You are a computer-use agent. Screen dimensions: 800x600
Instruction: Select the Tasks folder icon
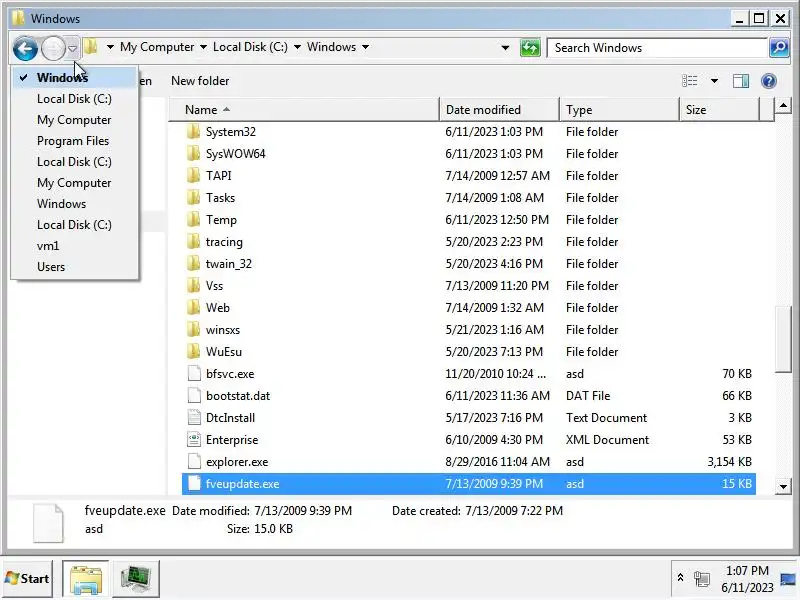tap(193, 197)
